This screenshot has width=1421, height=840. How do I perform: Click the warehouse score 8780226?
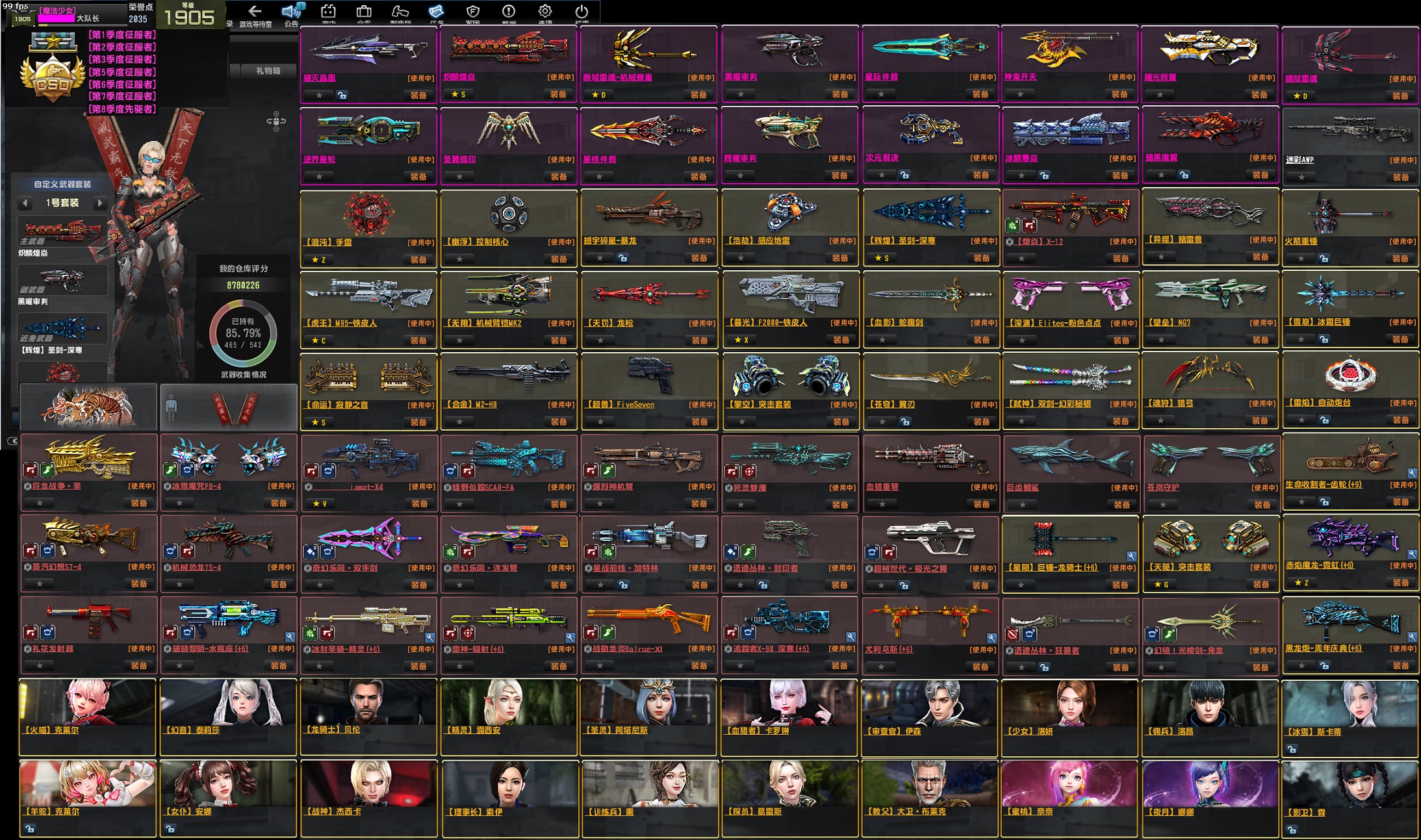[x=243, y=285]
